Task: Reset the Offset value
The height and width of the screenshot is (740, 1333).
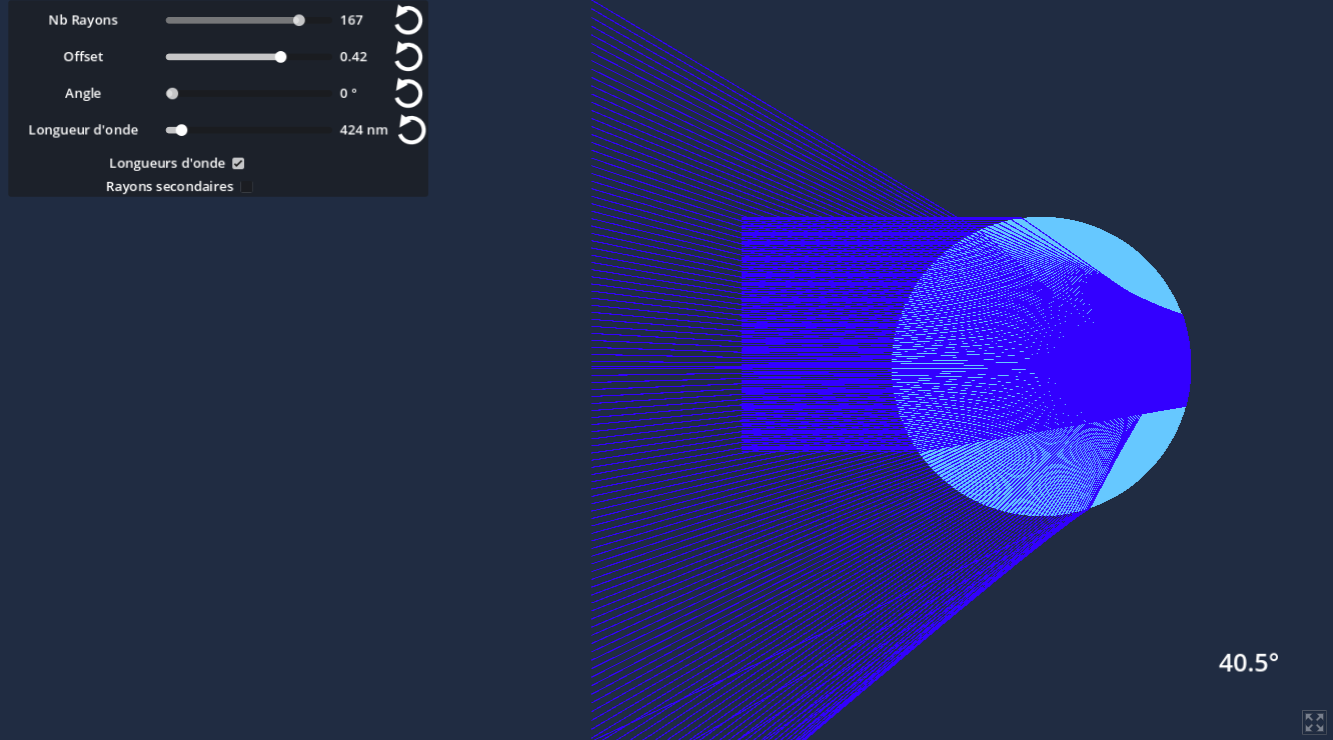Action: [x=408, y=57]
